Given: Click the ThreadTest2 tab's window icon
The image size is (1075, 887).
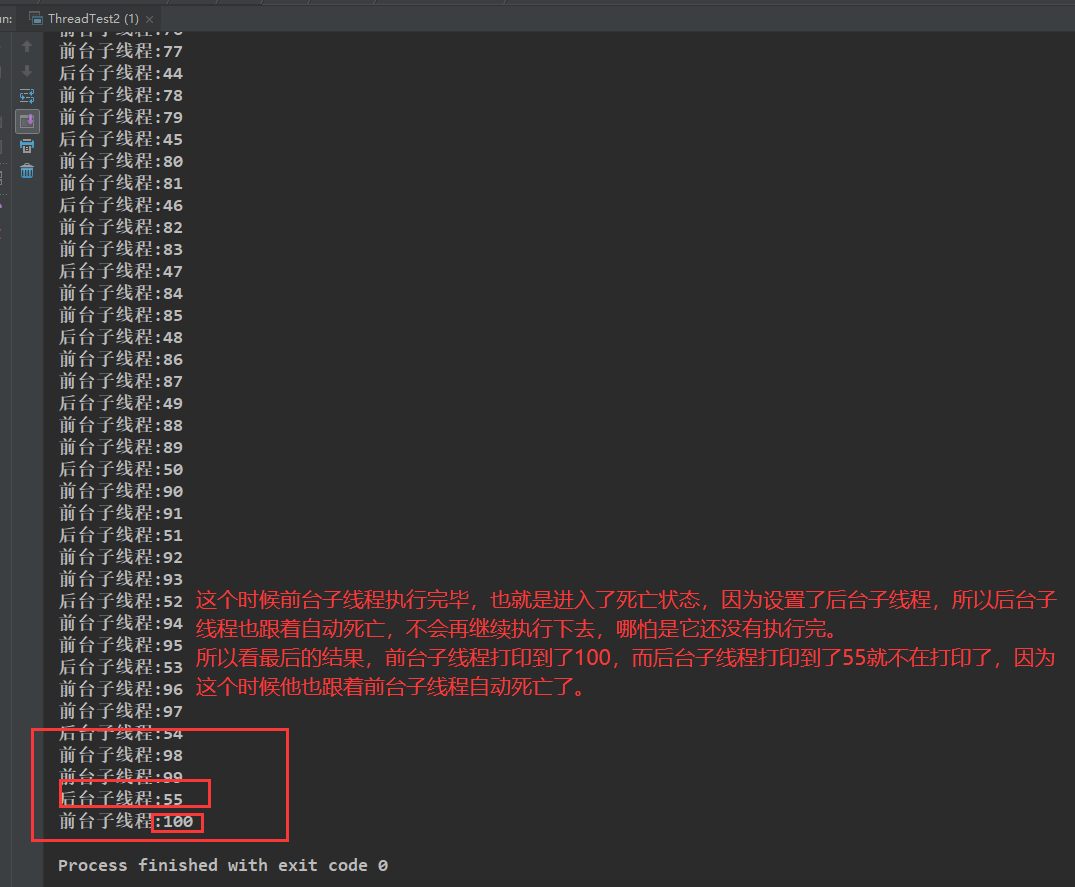Looking at the screenshot, I should point(36,19).
